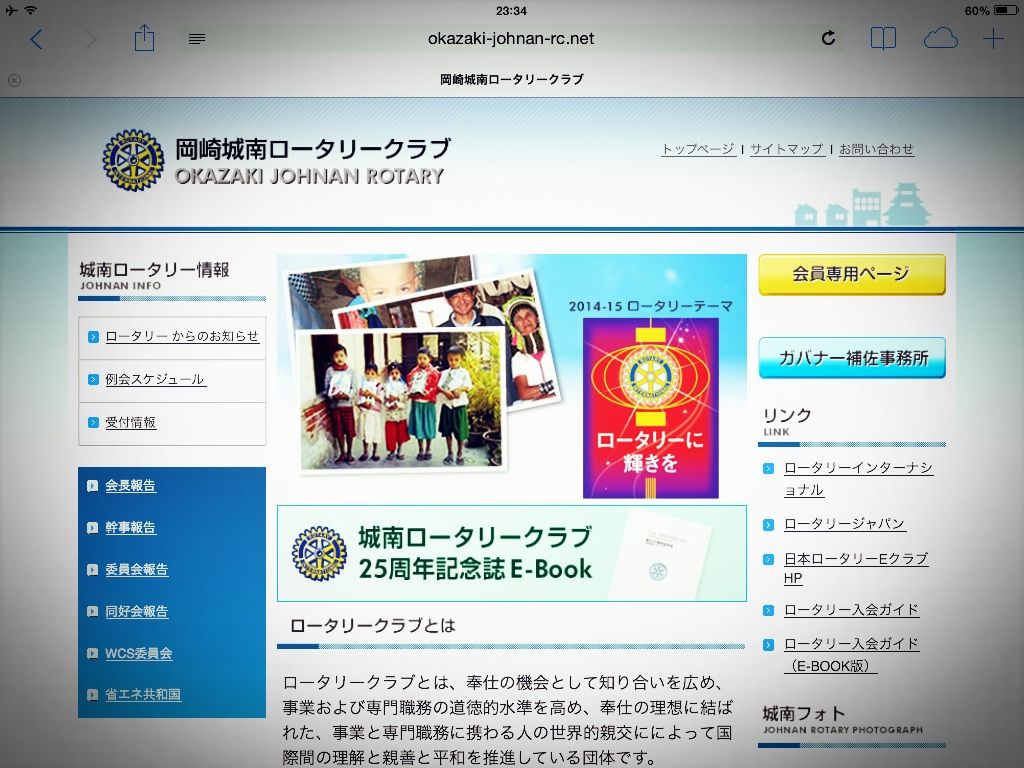Click the 城南フォト heading

[x=803, y=713]
